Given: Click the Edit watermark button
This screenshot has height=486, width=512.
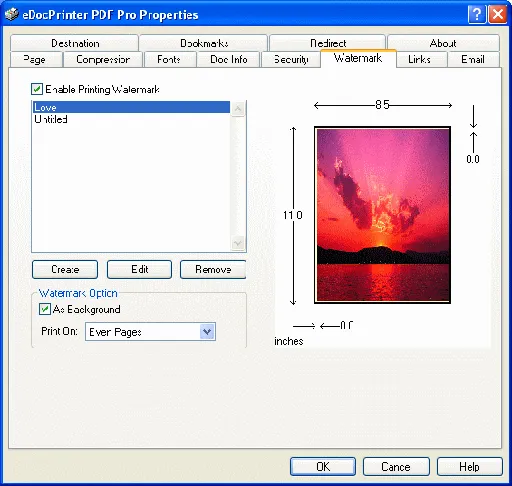Looking at the screenshot, I should tap(139, 269).
